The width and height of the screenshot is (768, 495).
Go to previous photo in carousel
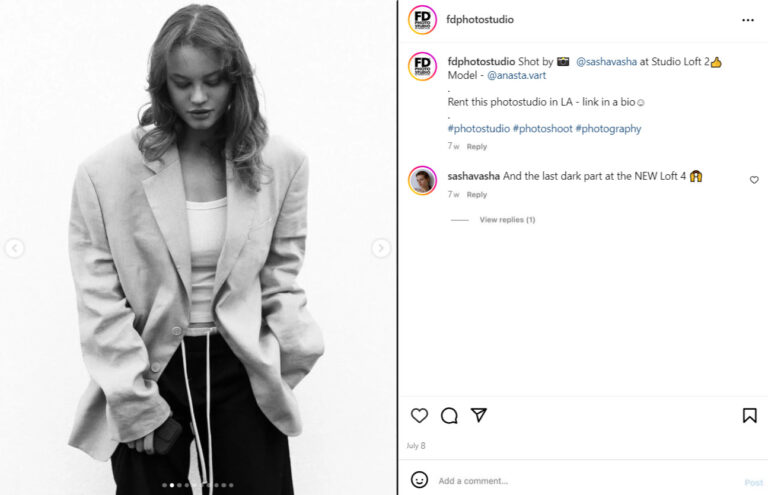click(x=14, y=248)
